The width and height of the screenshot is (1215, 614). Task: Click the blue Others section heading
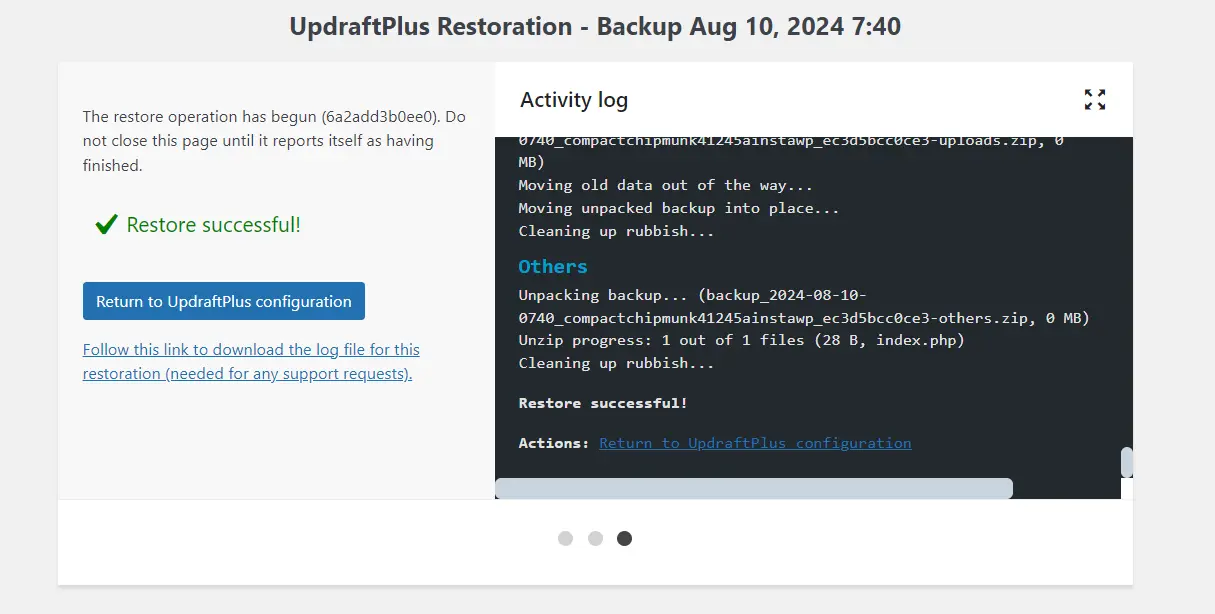[553, 266]
